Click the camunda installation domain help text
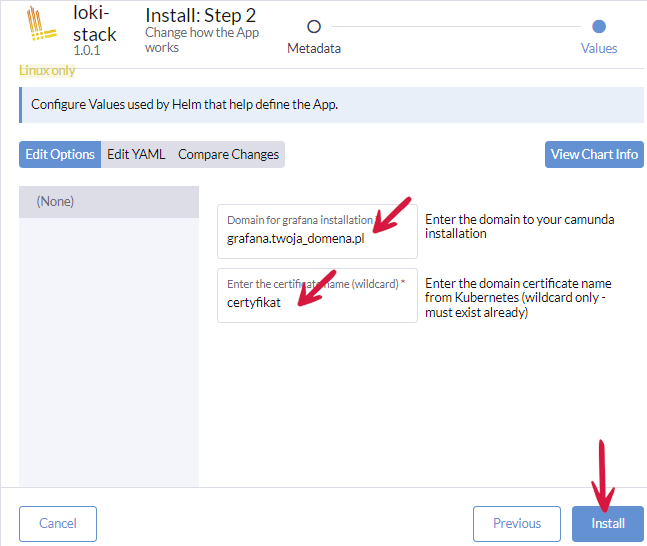Image resolution: width=647 pixels, height=546 pixels. pyautogui.click(x=519, y=226)
